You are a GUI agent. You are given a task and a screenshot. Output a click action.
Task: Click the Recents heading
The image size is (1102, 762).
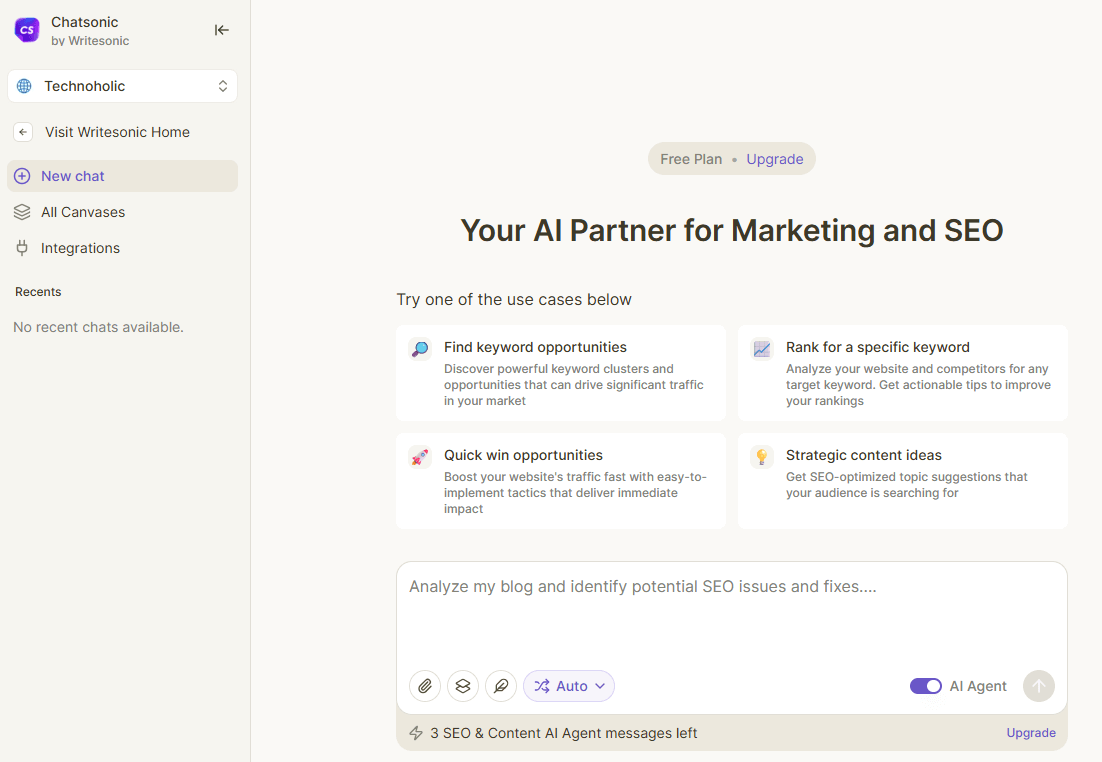click(x=38, y=292)
